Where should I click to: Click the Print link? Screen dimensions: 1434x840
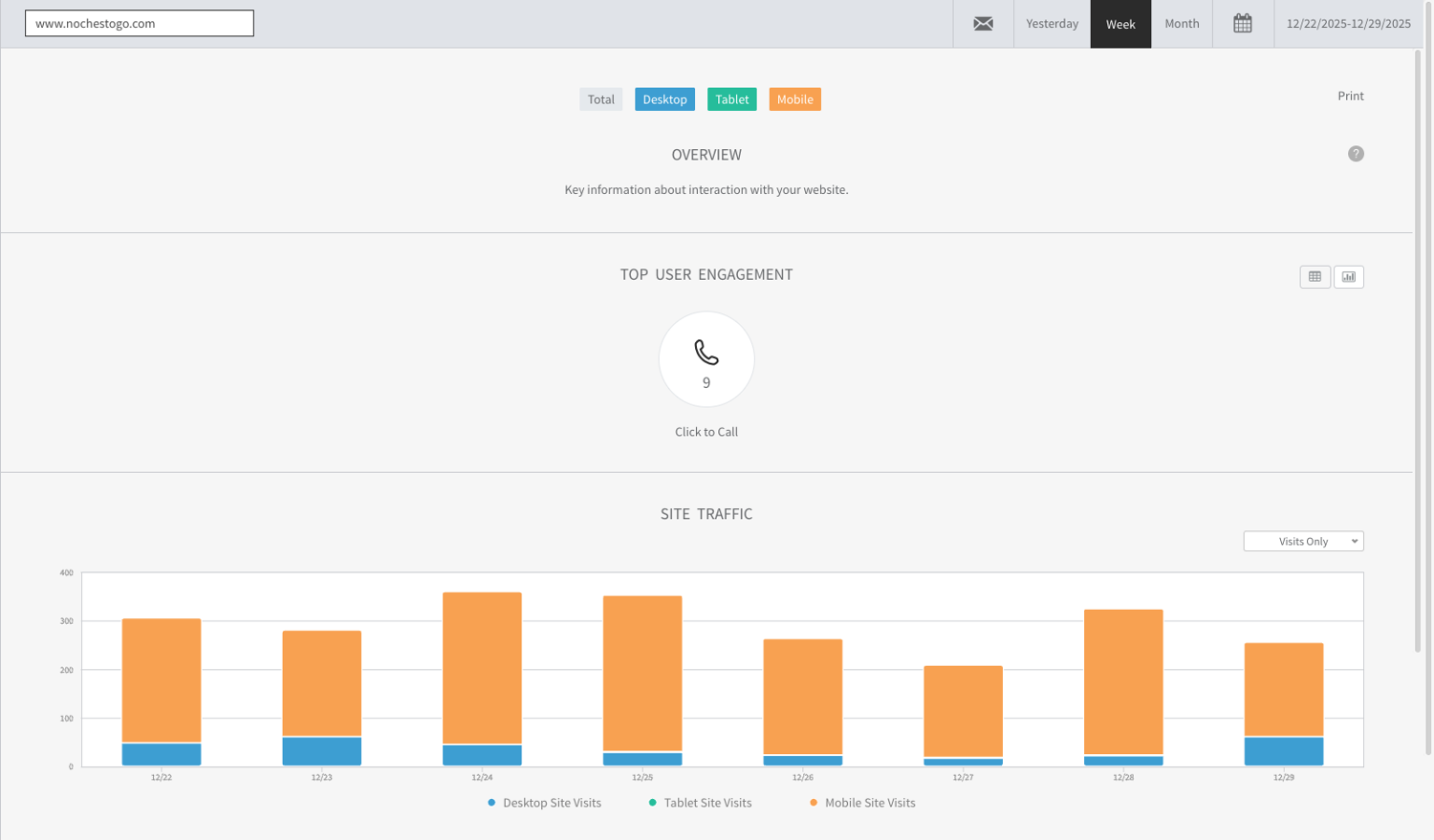coord(1350,96)
